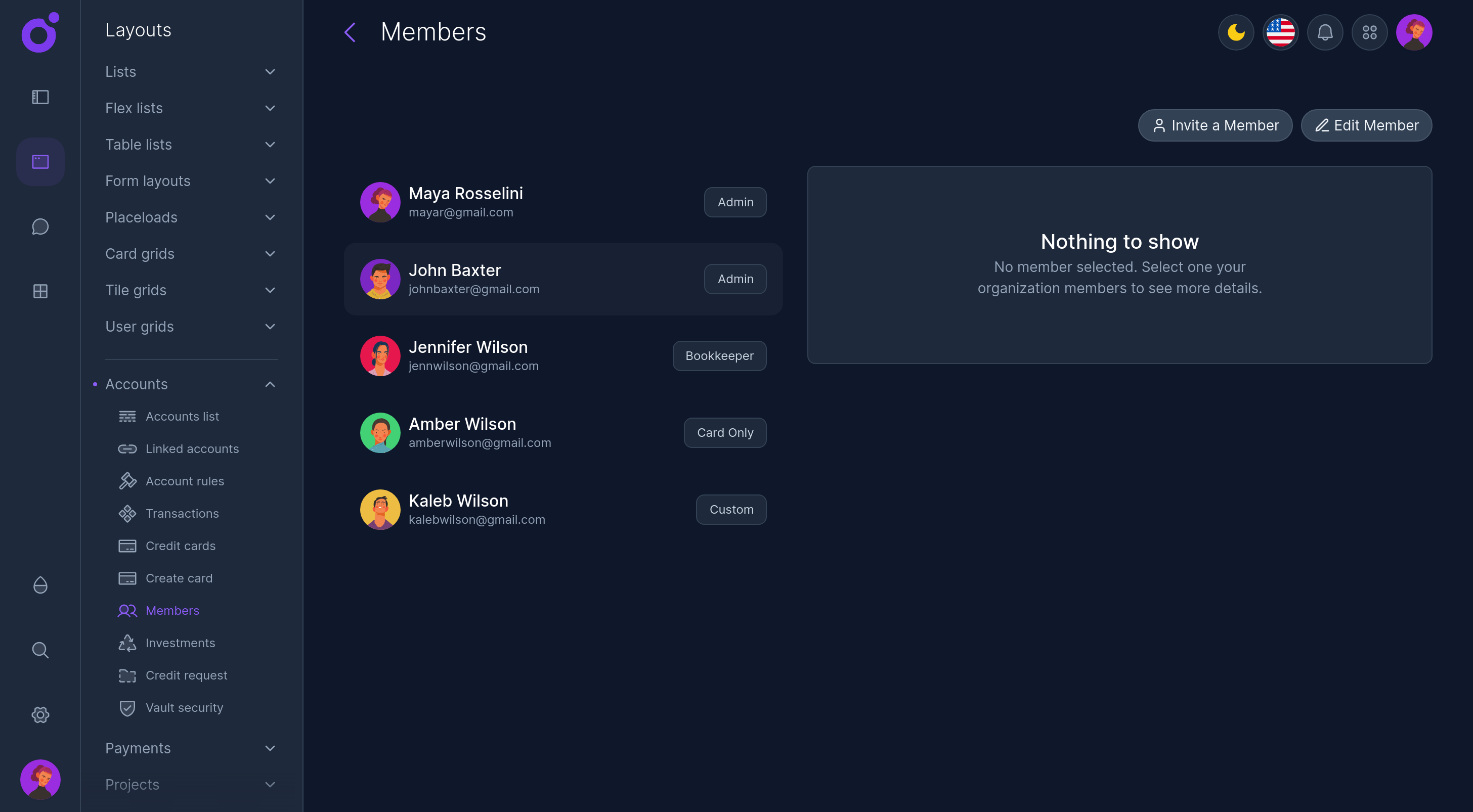Click the Invite a Member button
Screen dimensions: 1473x812
pos(1215,125)
